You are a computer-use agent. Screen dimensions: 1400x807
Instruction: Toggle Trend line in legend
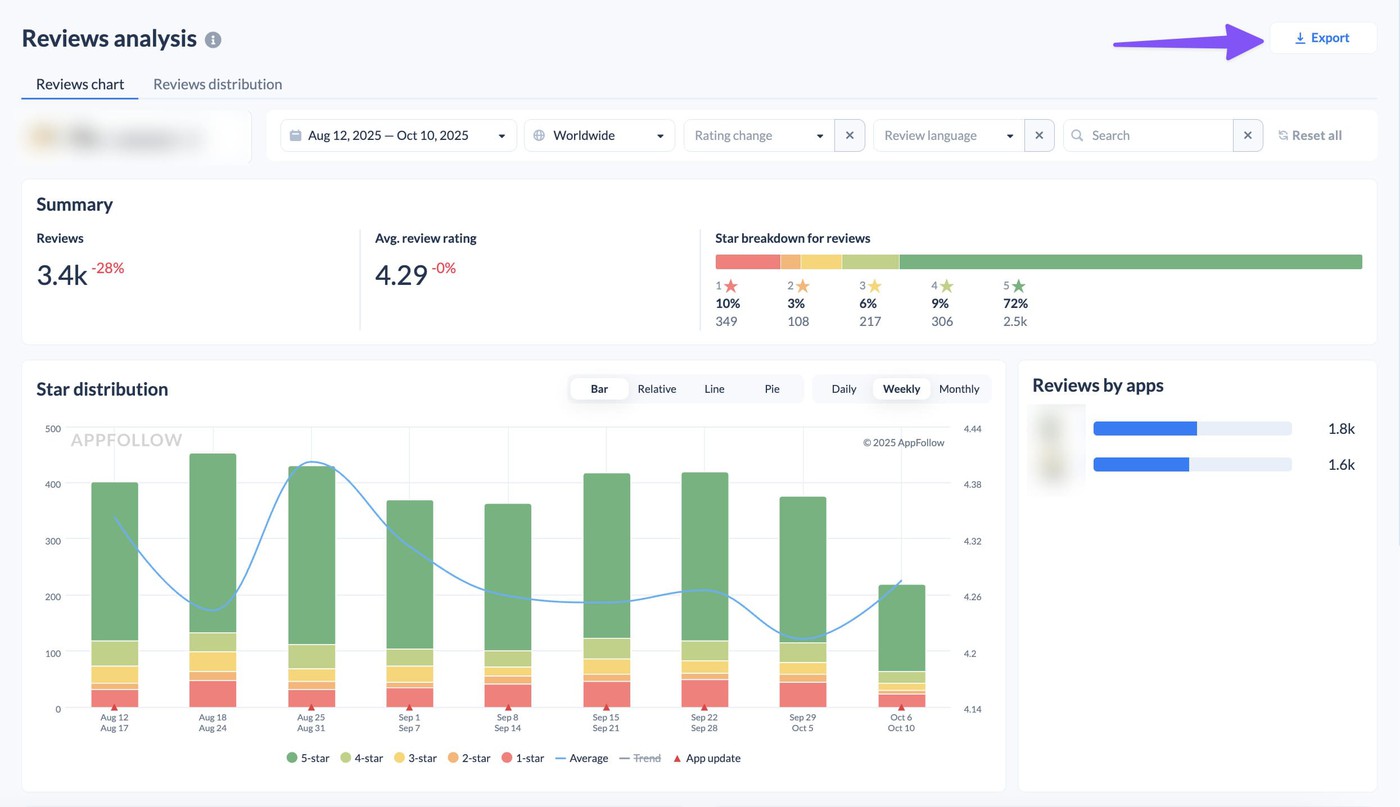pyautogui.click(x=640, y=758)
